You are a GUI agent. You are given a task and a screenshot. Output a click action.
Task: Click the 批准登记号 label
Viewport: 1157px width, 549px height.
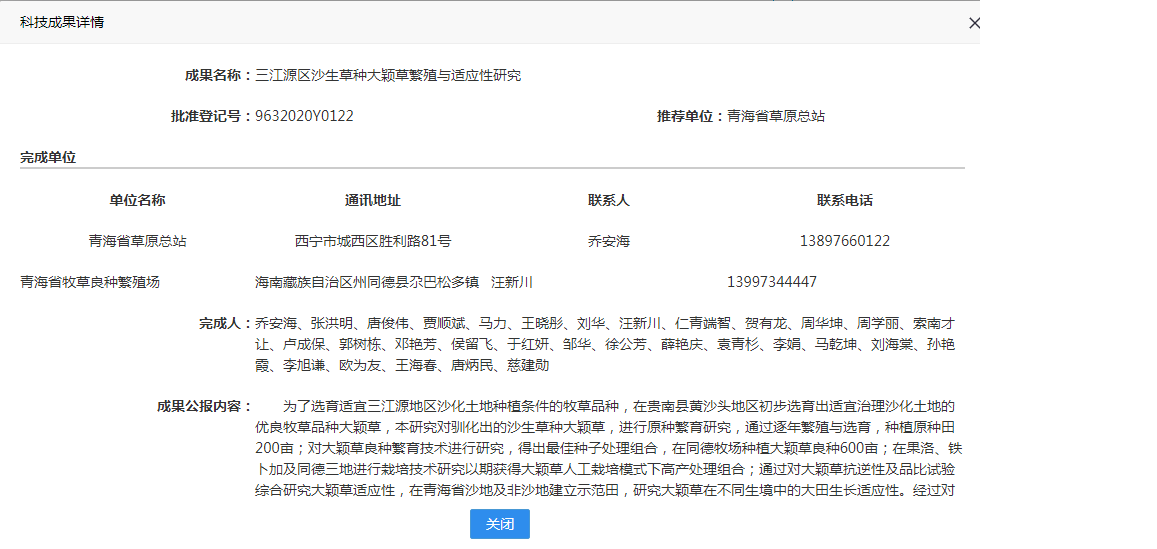pyautogui.click(x=210, y=116)
